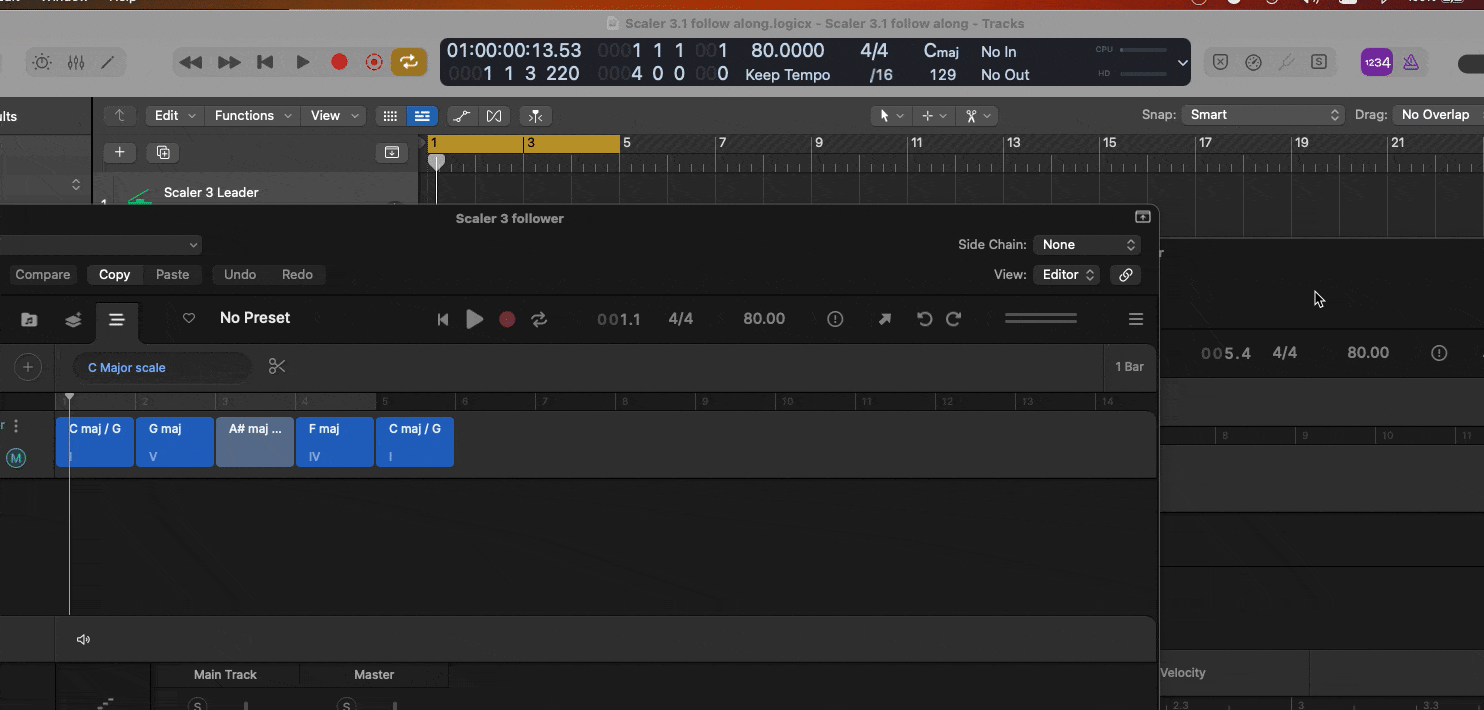This screenshot has height=710, width=1484.
Task: Toggle loop in Scaler transport
Action: [x=539, y=319]
